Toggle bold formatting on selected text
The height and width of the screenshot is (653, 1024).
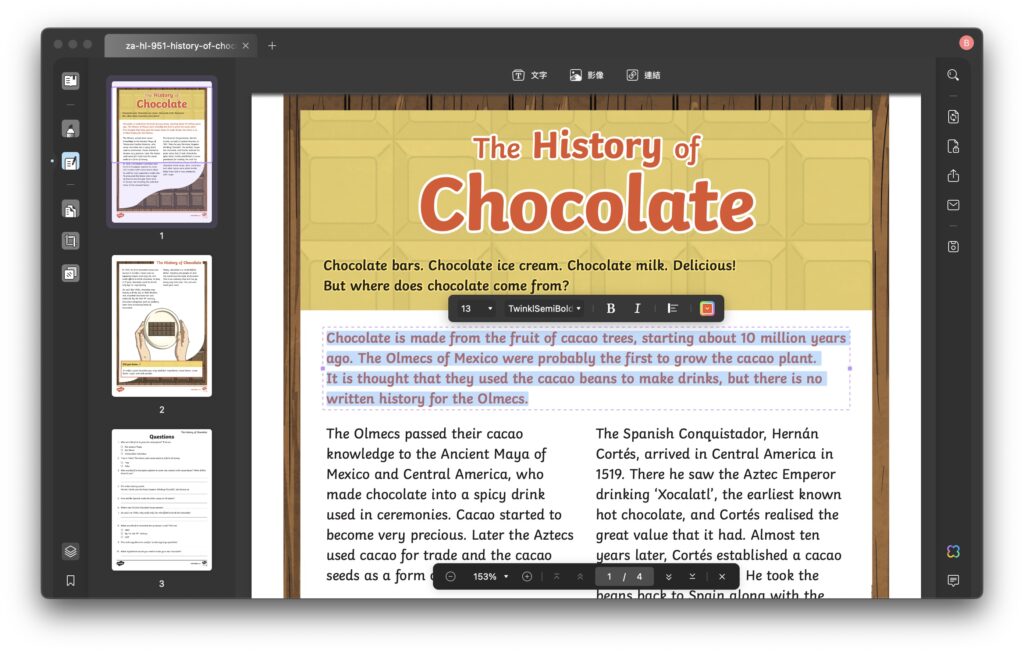[611, 308]
